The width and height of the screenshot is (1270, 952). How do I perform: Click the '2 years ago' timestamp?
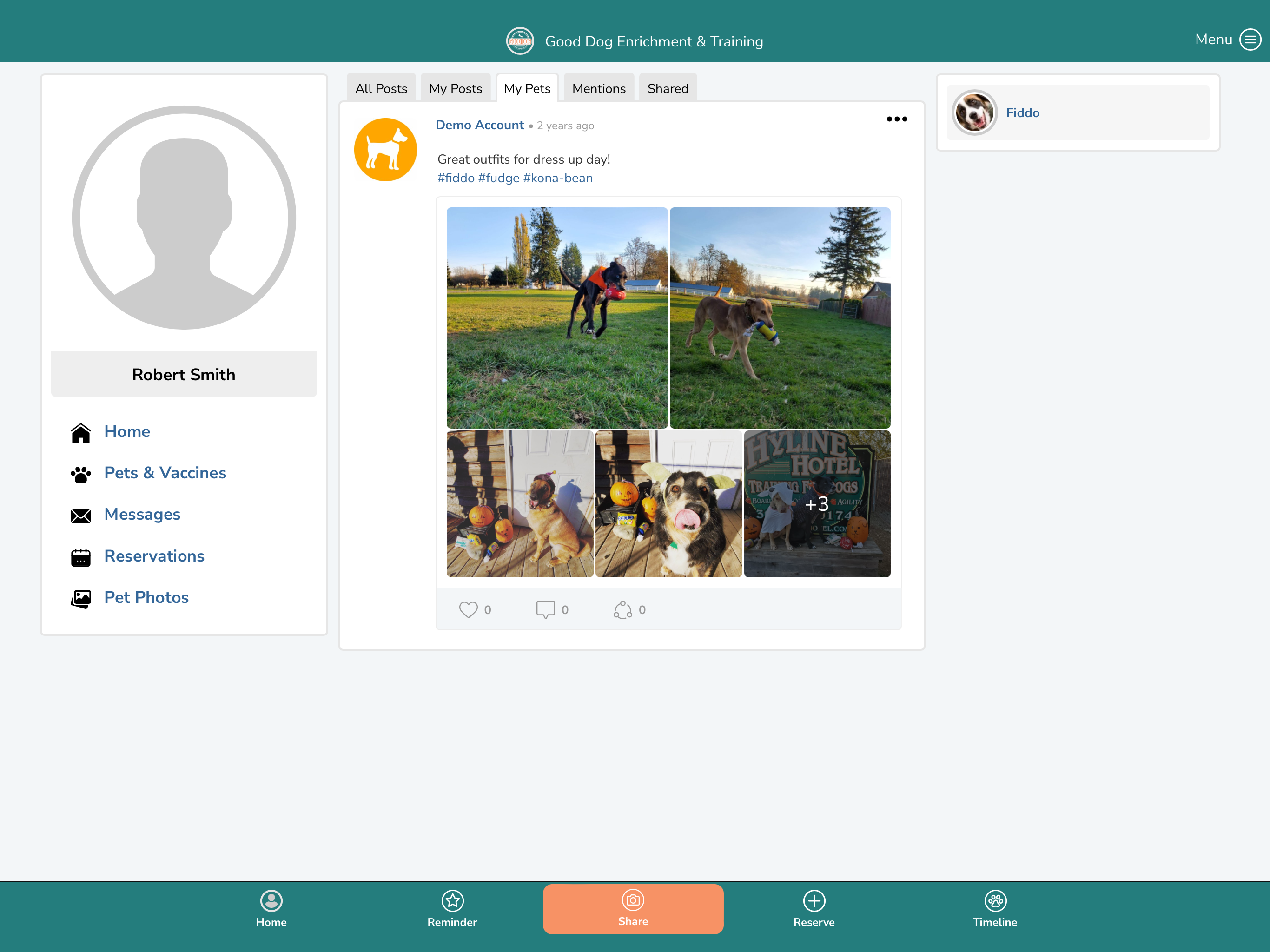pos(565,126)
